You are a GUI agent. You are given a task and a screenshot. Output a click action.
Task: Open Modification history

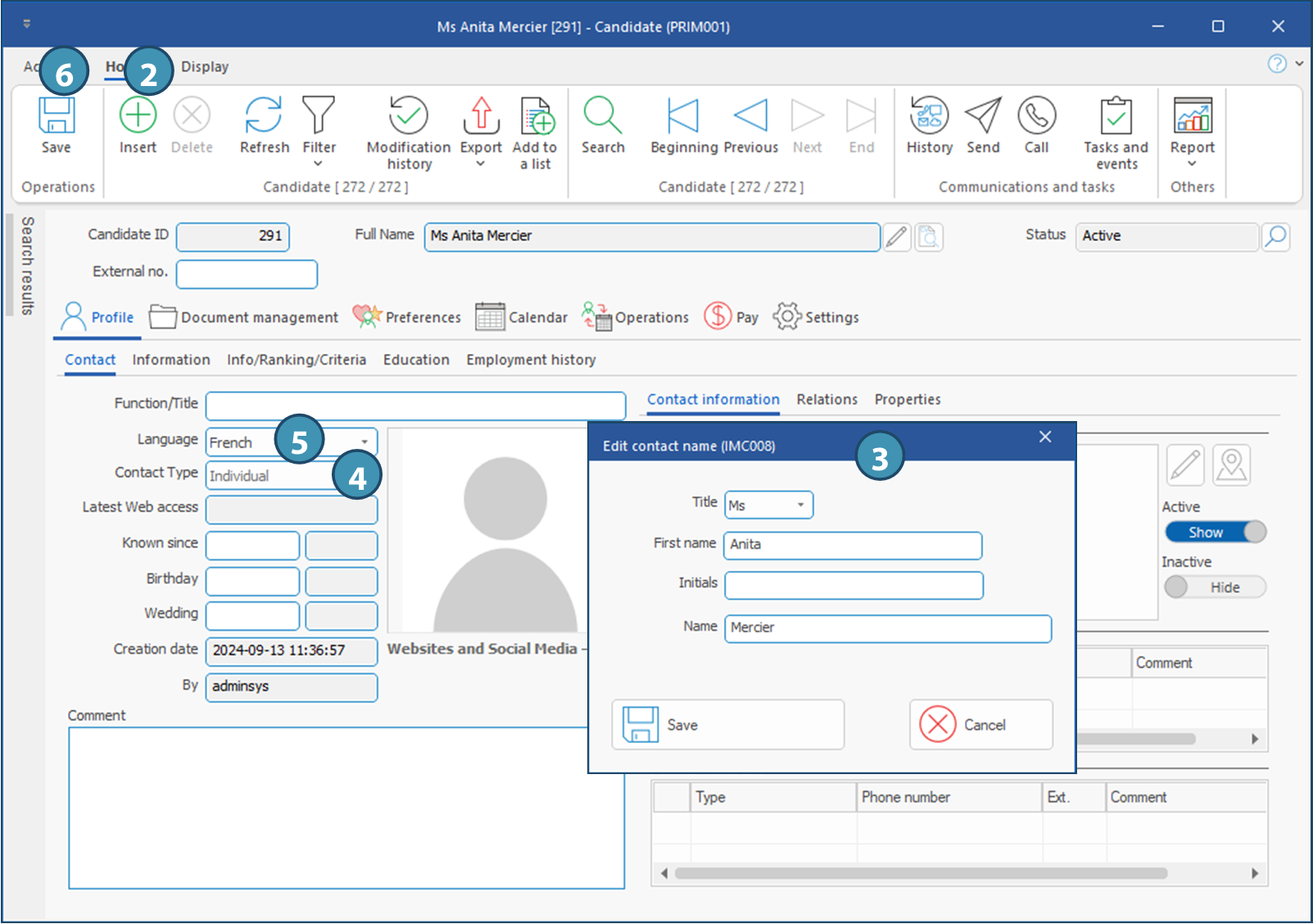[x=408, y=115]
